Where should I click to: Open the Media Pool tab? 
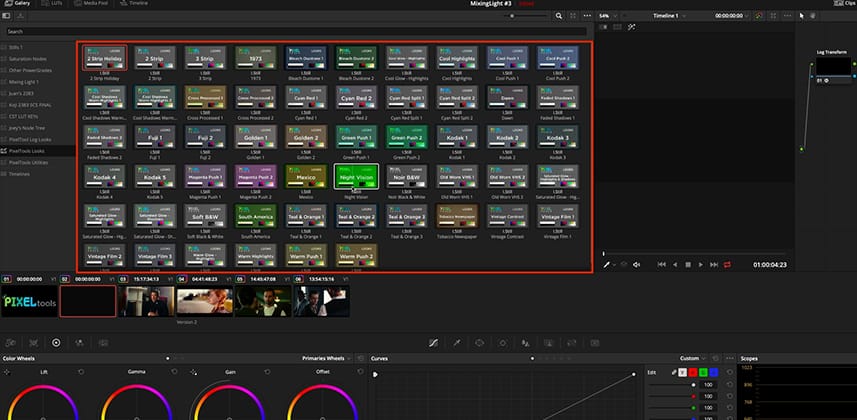[x=91, y=3]
